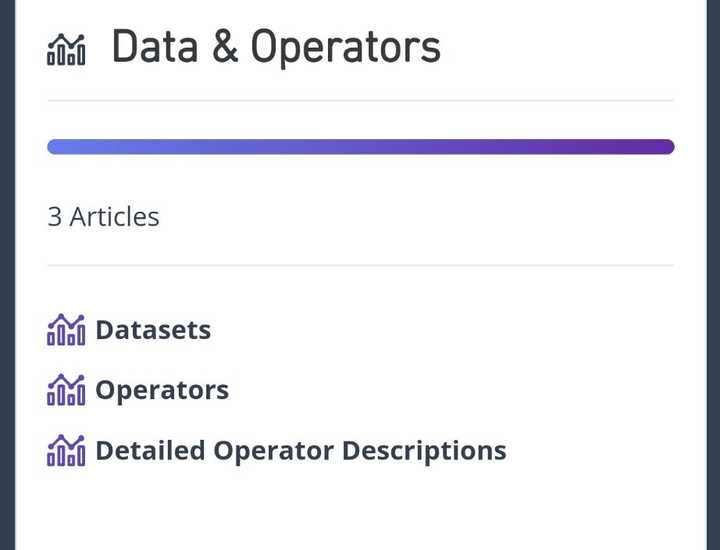
Task: Click the icon beside Detailed Operator Descriptions
Action: [x=66, y=450]
